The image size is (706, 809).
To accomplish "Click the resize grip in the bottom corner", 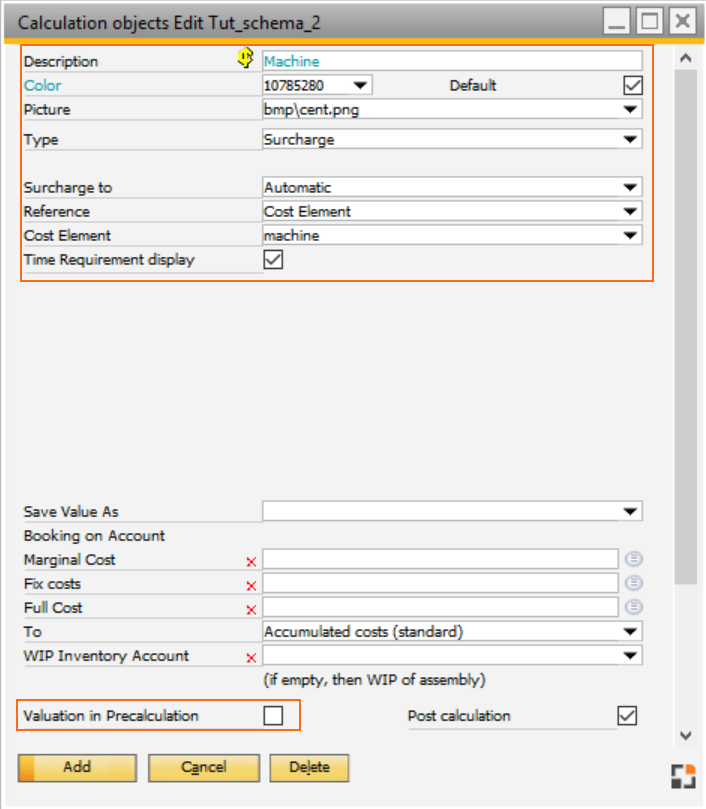I will coord(684,774).
